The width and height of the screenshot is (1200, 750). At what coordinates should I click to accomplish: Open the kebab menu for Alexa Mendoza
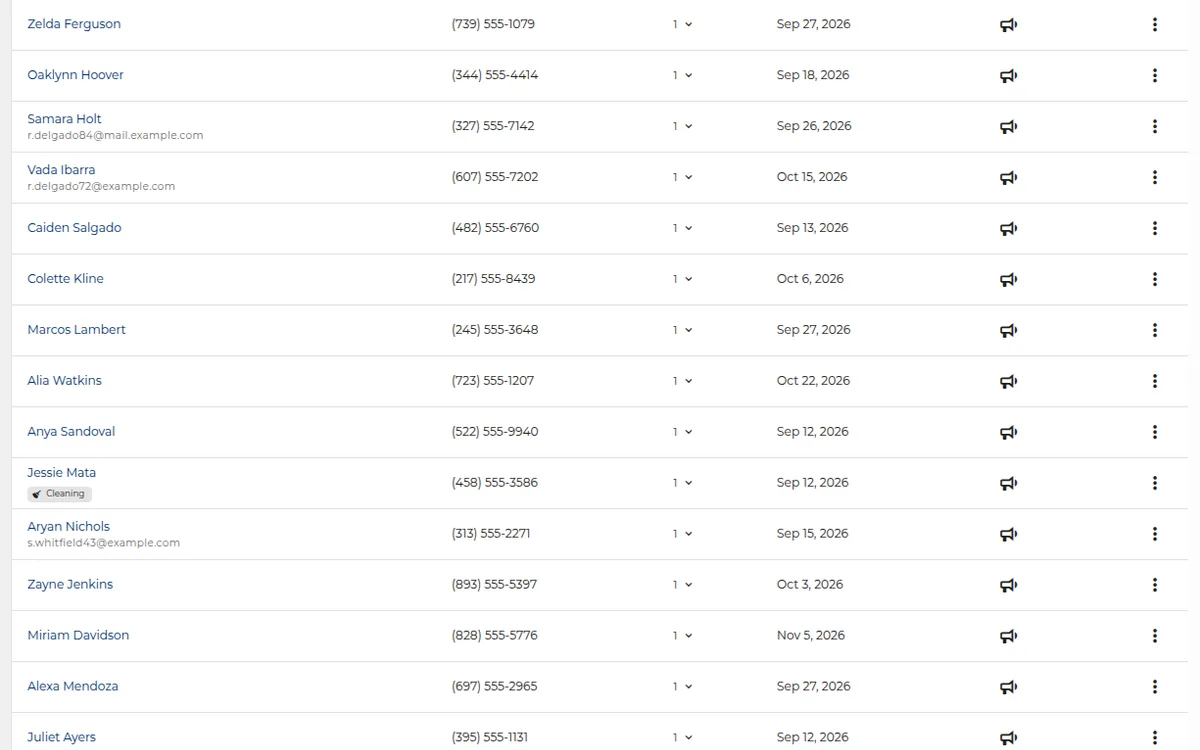tap(1155, 687)
